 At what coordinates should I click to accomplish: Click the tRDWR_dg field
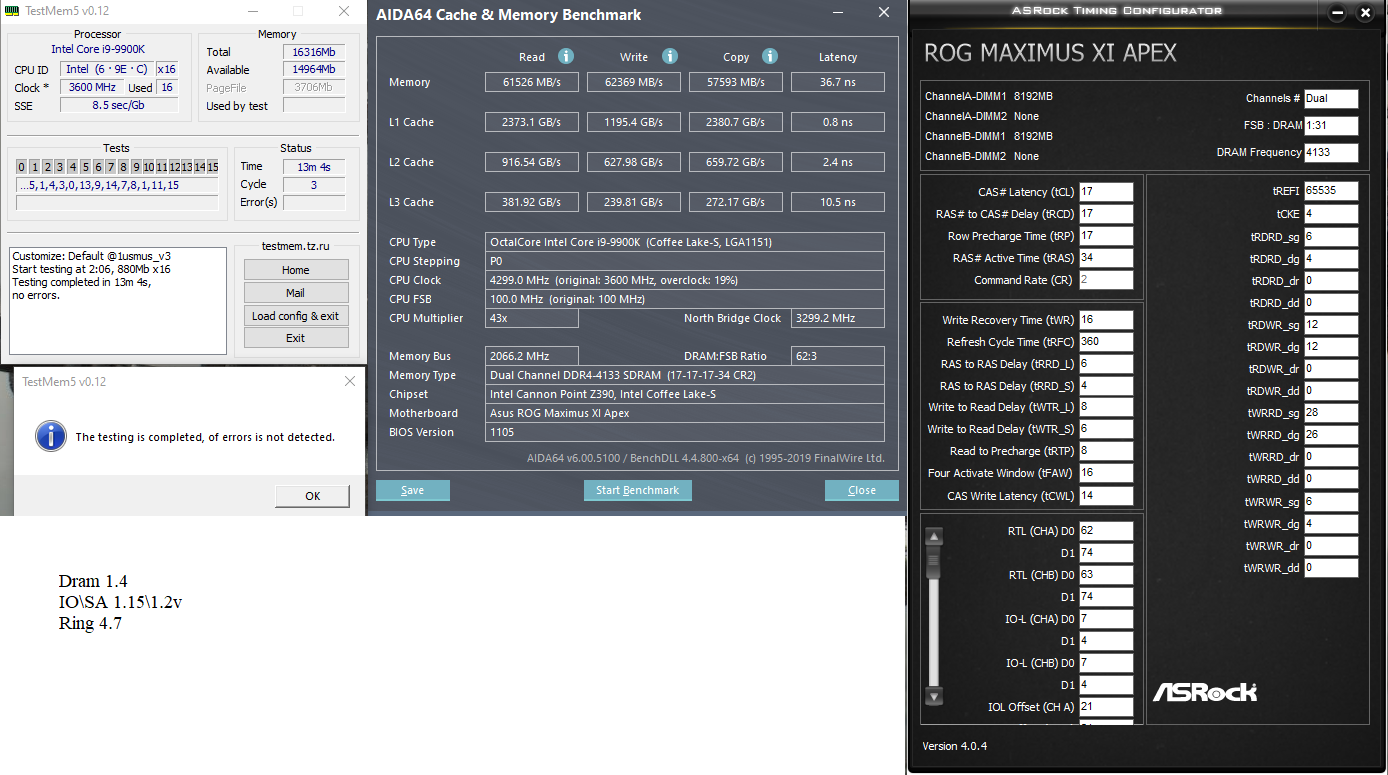click(x=1331, y=347)
